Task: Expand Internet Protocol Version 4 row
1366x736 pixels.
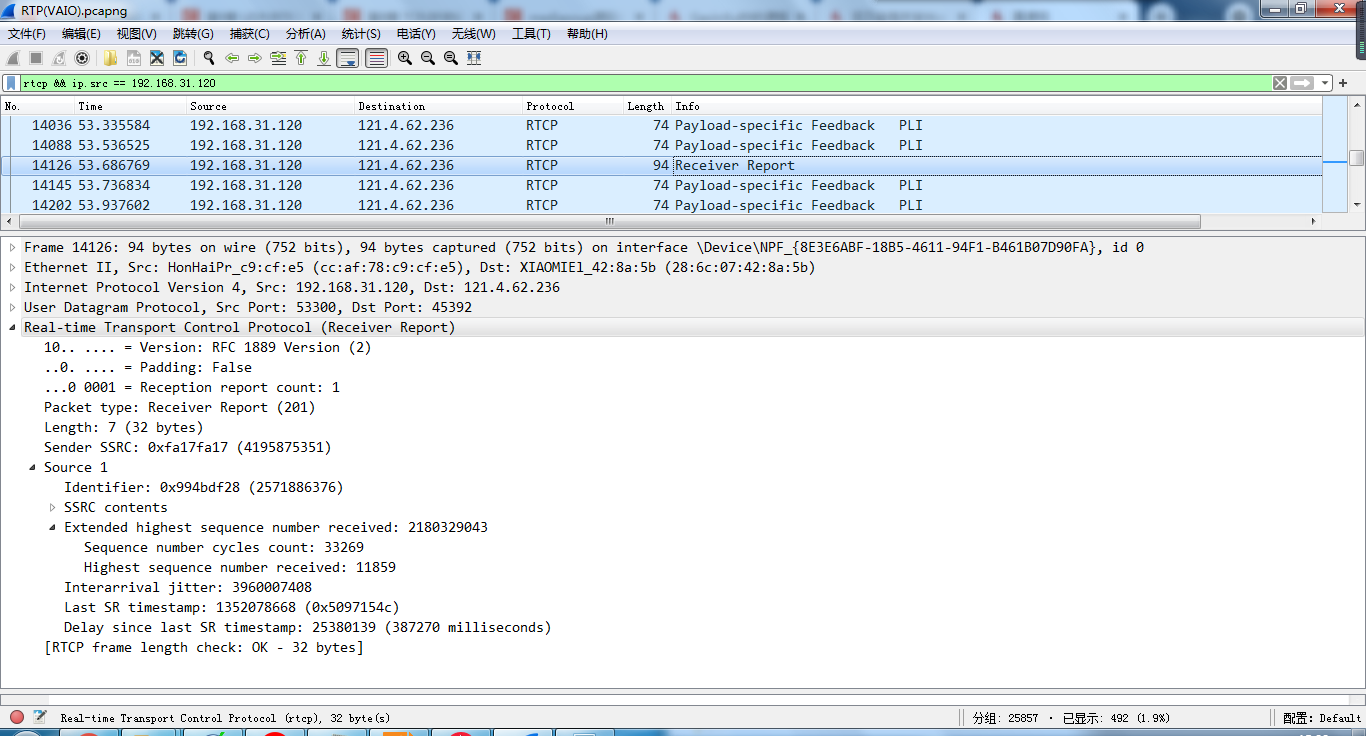Action: coord(12,287)
